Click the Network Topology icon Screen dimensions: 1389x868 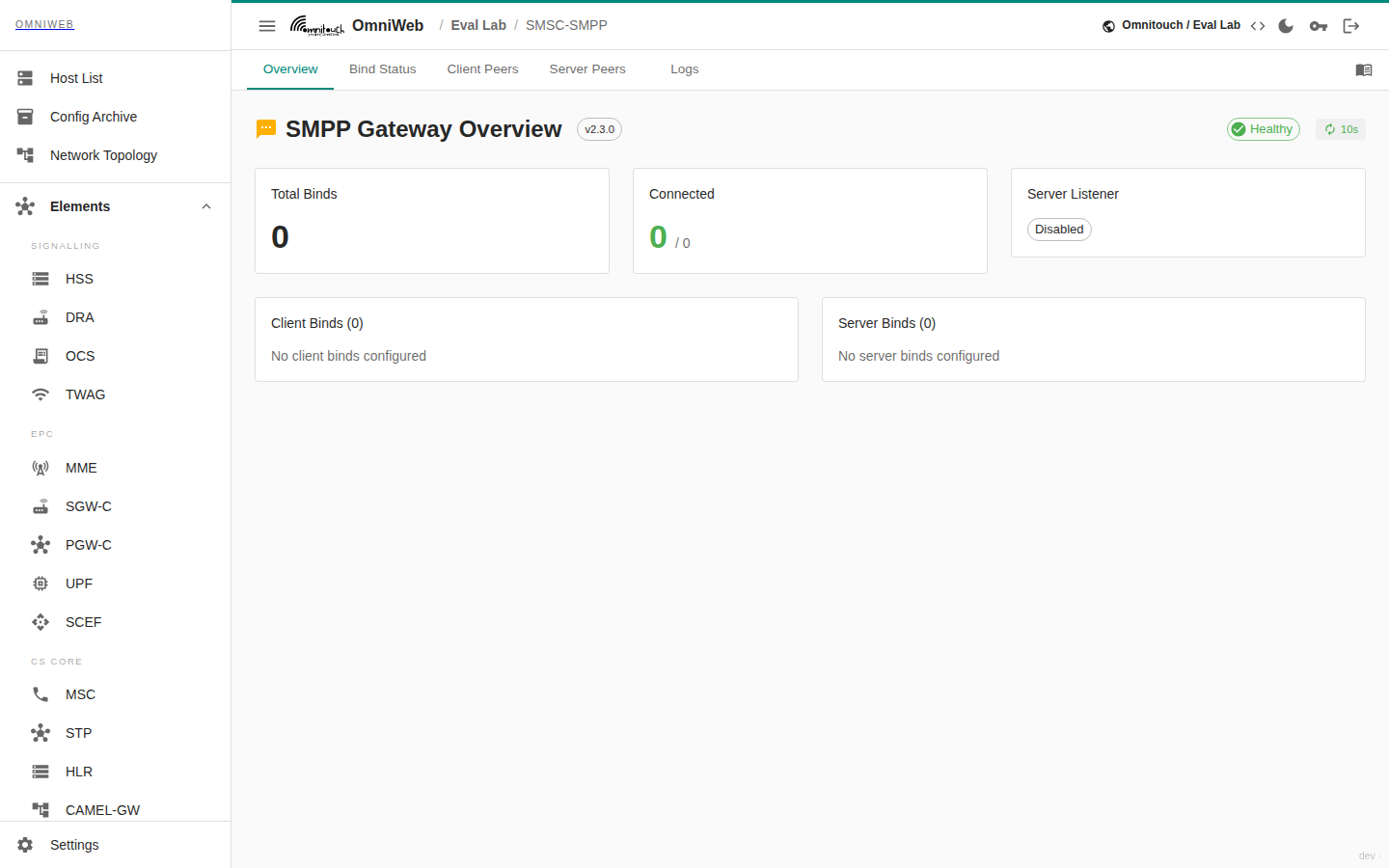(x=25, y=155)
